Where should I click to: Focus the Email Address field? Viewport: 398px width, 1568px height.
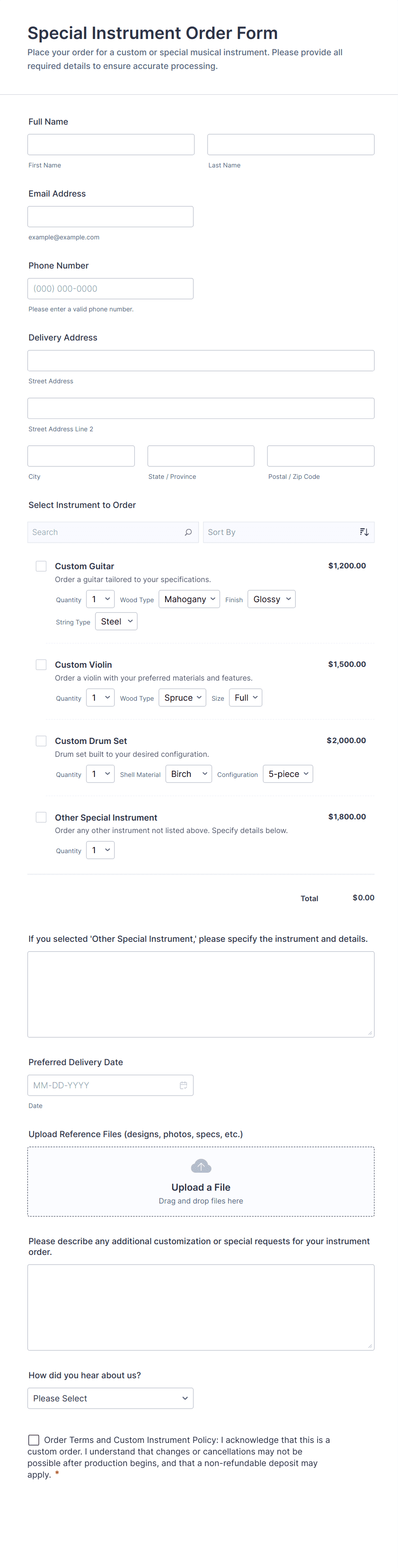click(x=110, y=217)
